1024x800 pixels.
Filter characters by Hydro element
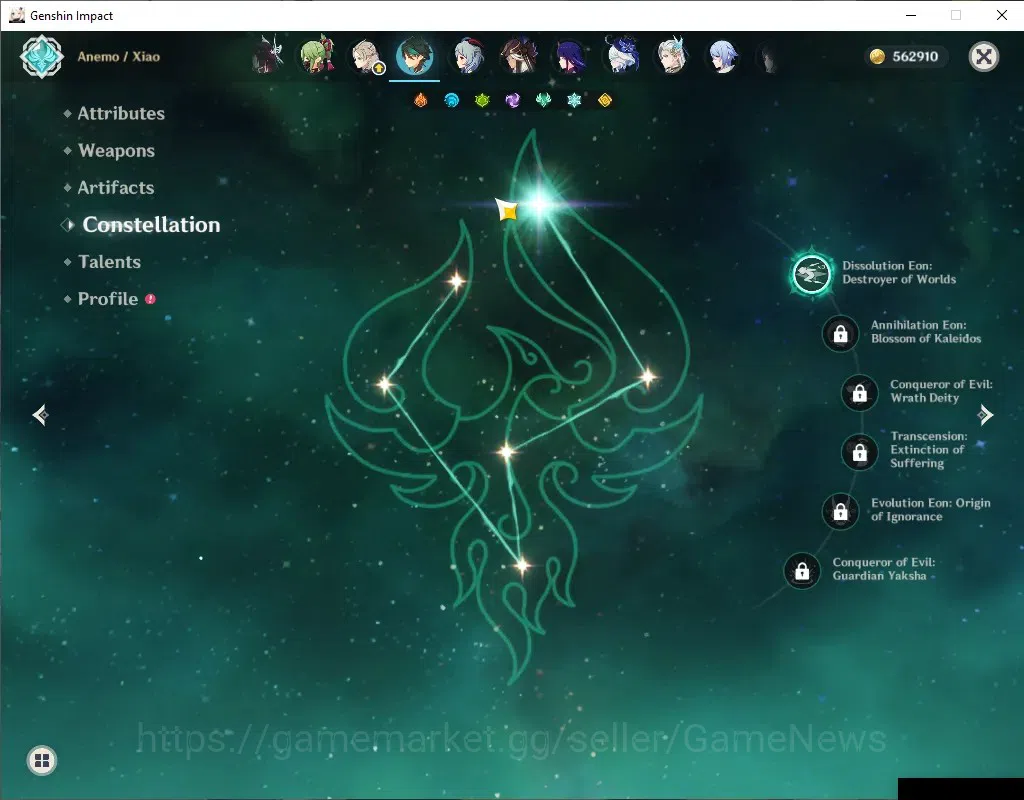pos(451,100)
